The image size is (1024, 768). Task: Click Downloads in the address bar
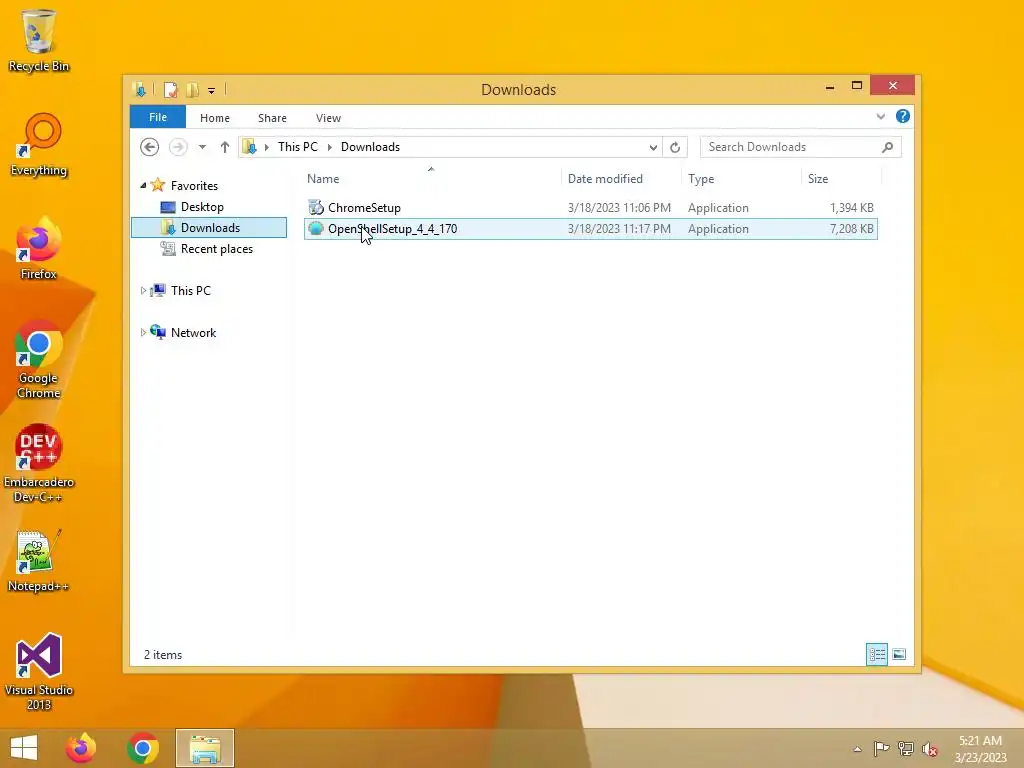(x=370, y=147)
